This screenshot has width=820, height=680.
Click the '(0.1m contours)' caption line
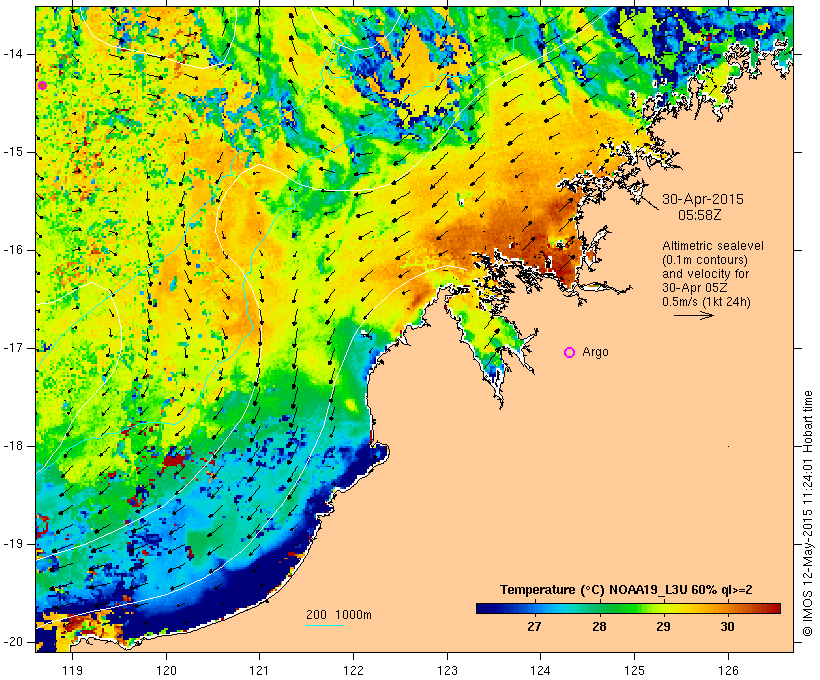tap(705, 260)
